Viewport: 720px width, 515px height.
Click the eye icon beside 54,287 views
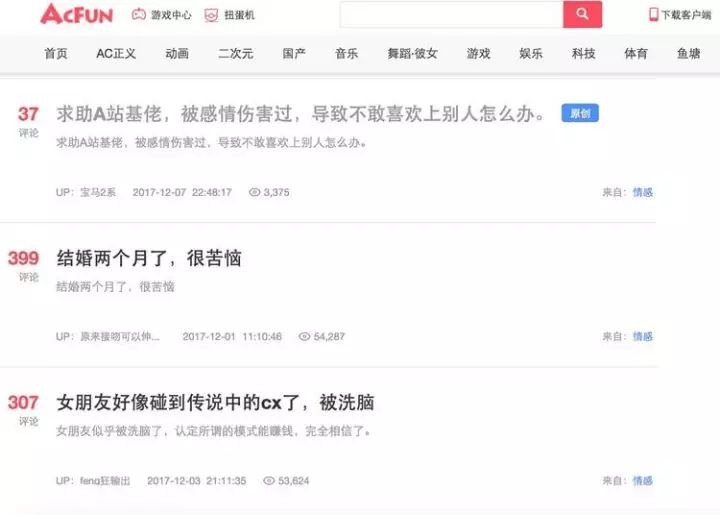[x=304, y=336]
